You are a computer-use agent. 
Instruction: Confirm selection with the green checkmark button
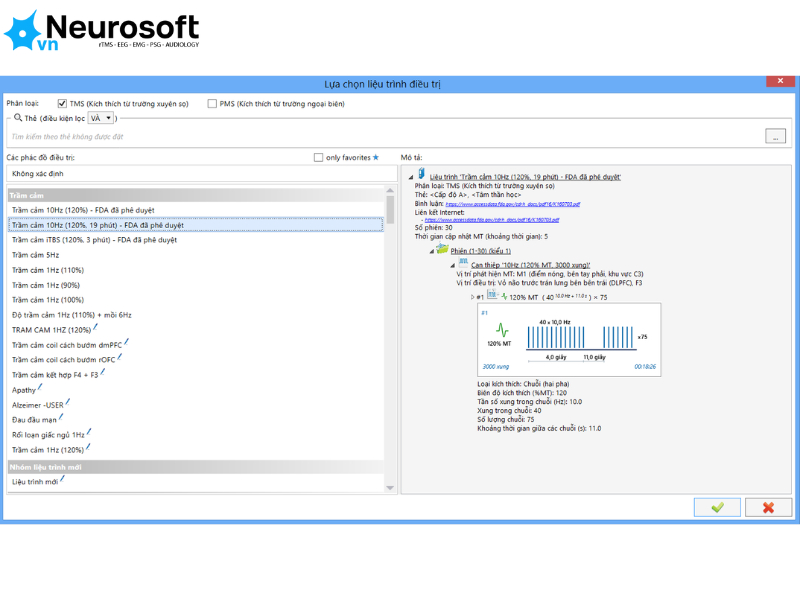pos(717,507)
